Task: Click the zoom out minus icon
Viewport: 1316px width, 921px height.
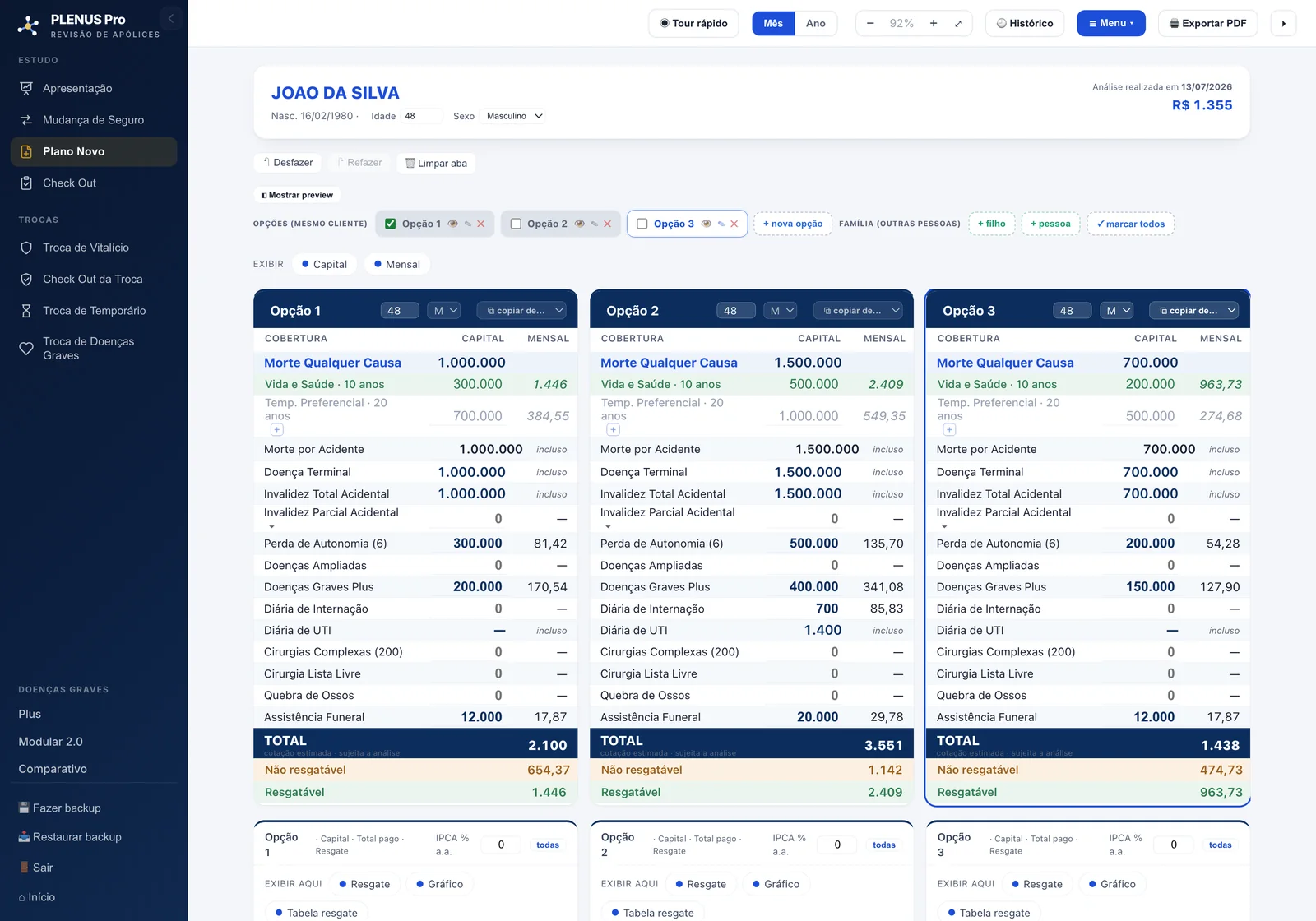Action: pyautogui.click(x=870, y=23)
